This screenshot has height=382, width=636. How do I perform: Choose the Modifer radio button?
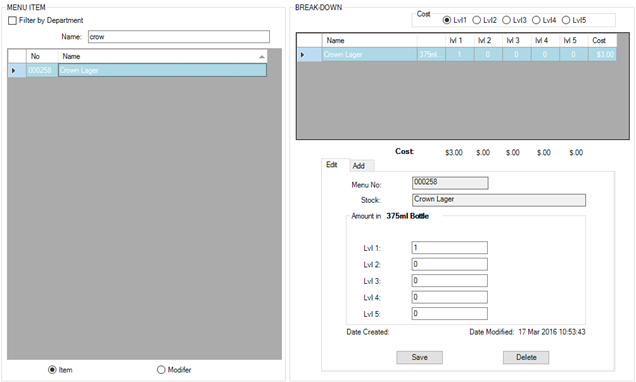[161, 369]
